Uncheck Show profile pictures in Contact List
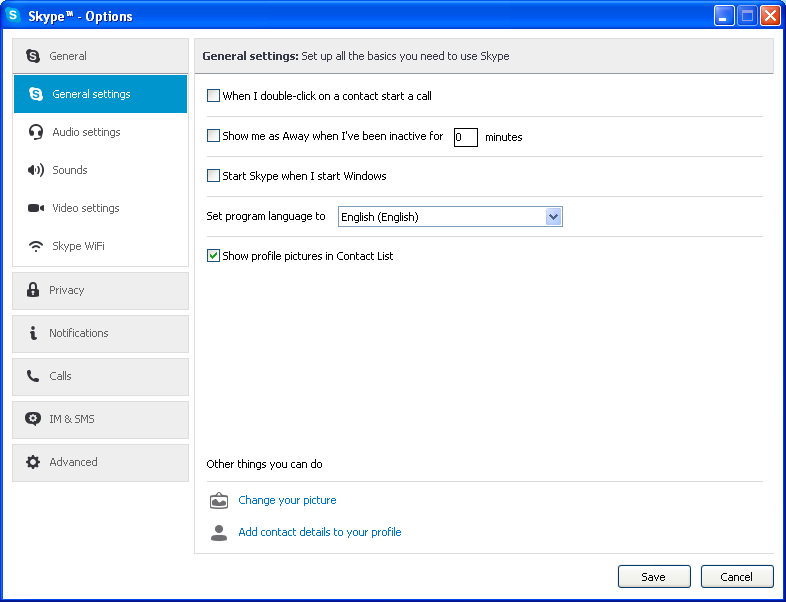The height and width of the screenshot is (602, 786). point(214,256)
